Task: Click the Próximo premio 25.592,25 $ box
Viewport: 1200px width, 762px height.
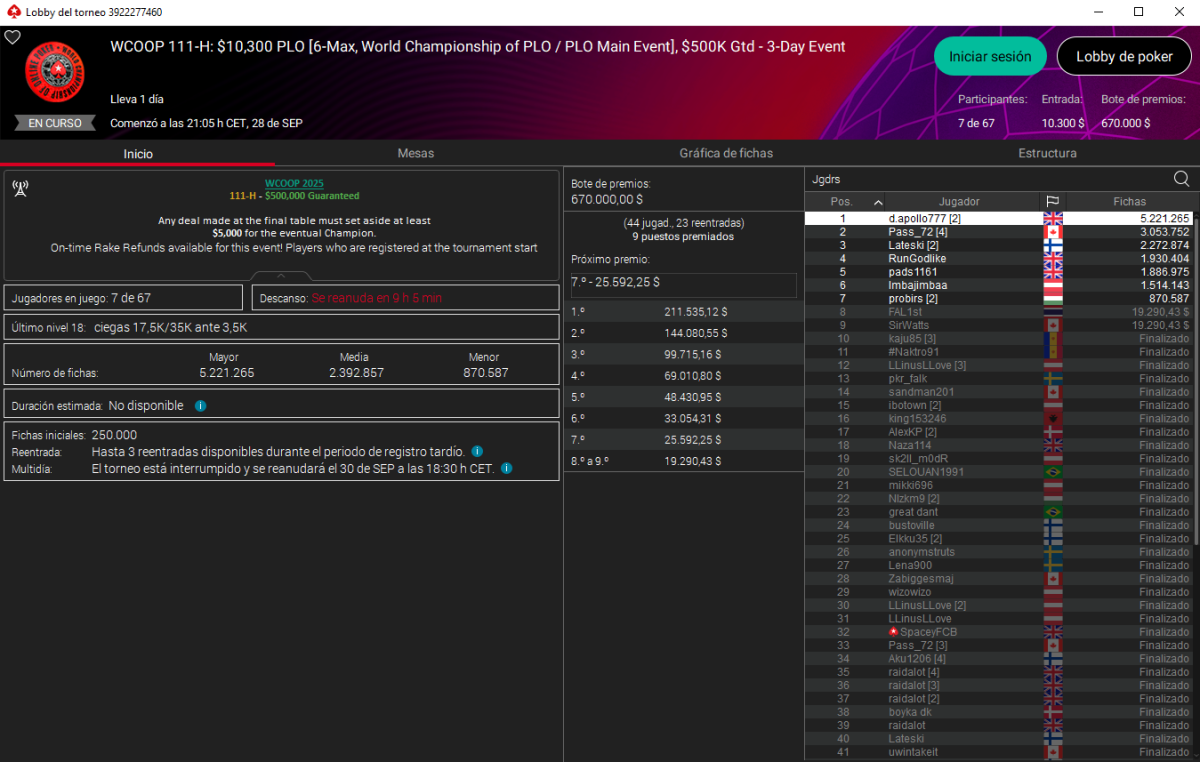Action: pos(684,284)
